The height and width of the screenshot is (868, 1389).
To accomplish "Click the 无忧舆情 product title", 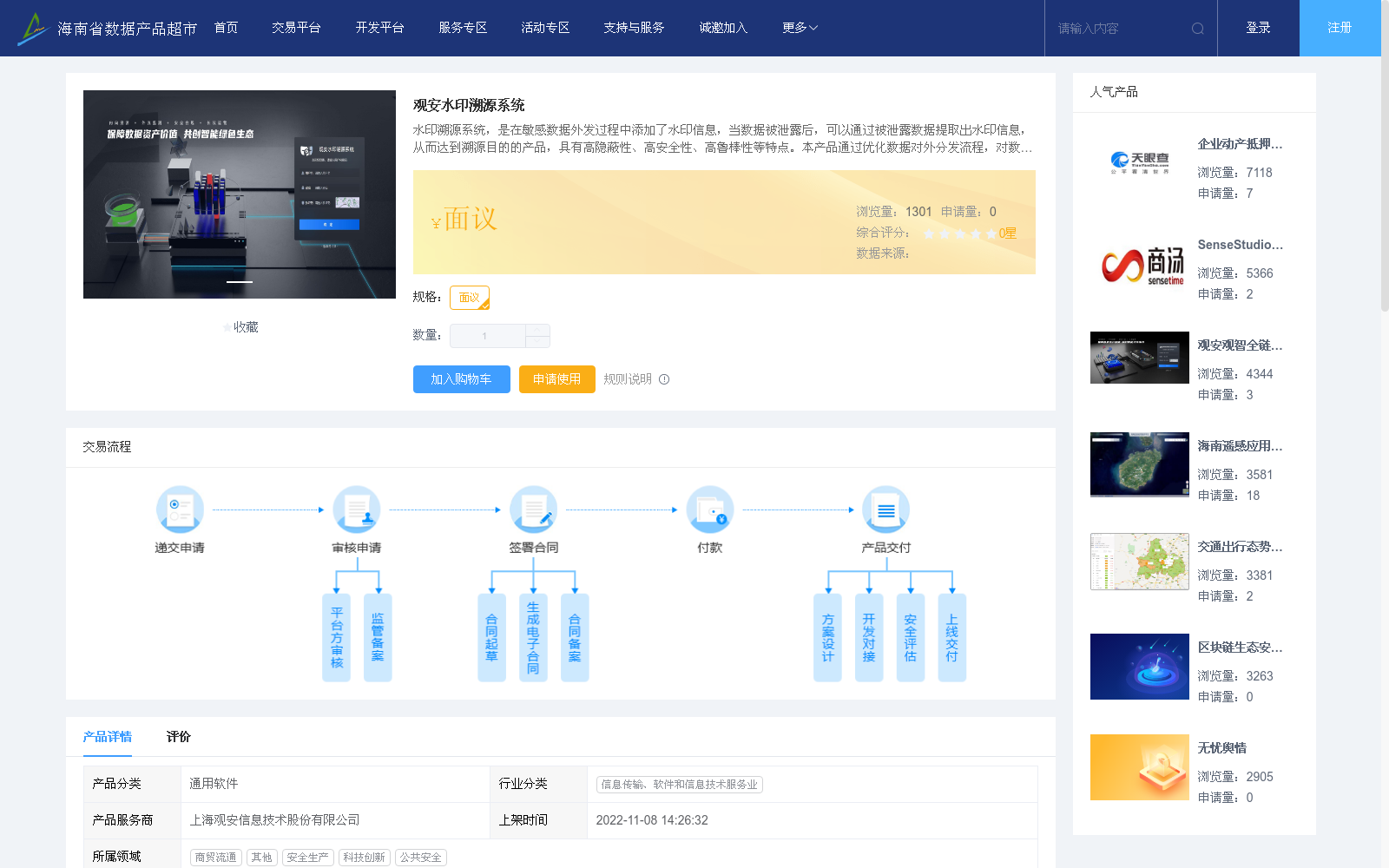I will (x=1222, y=748).
